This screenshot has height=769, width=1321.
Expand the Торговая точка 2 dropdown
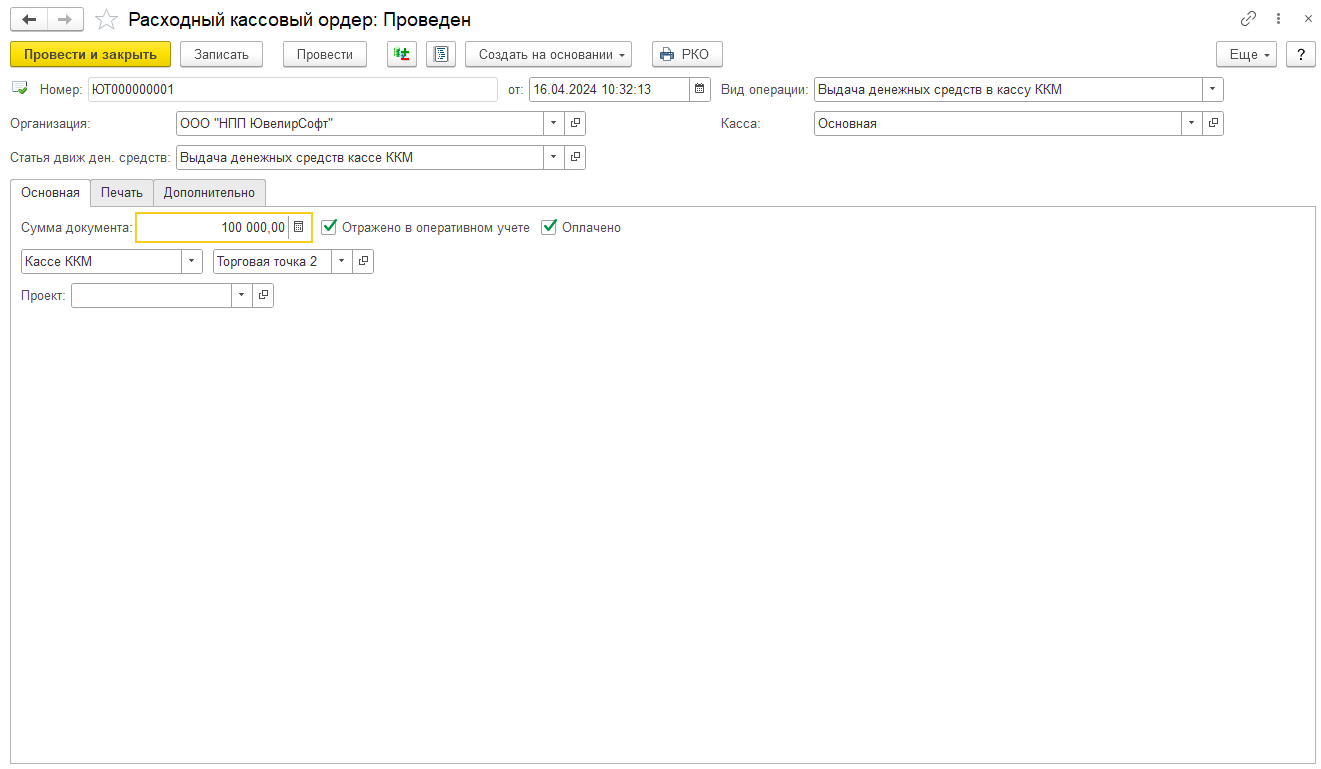(343, 261)
